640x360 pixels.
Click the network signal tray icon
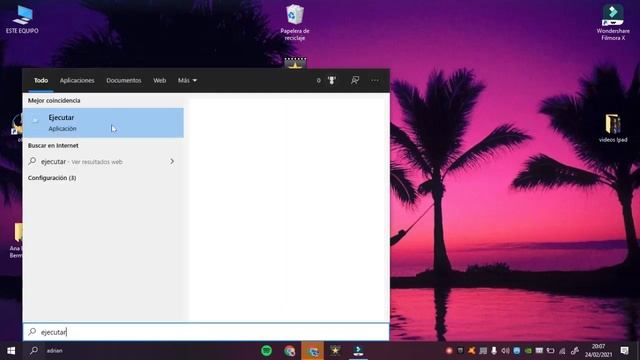[562, 351]
